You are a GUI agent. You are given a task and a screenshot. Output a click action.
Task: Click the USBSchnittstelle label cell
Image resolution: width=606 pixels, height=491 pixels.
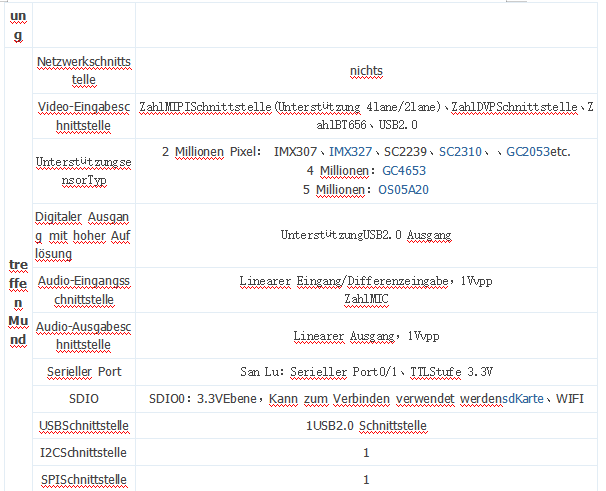[84, 426]
